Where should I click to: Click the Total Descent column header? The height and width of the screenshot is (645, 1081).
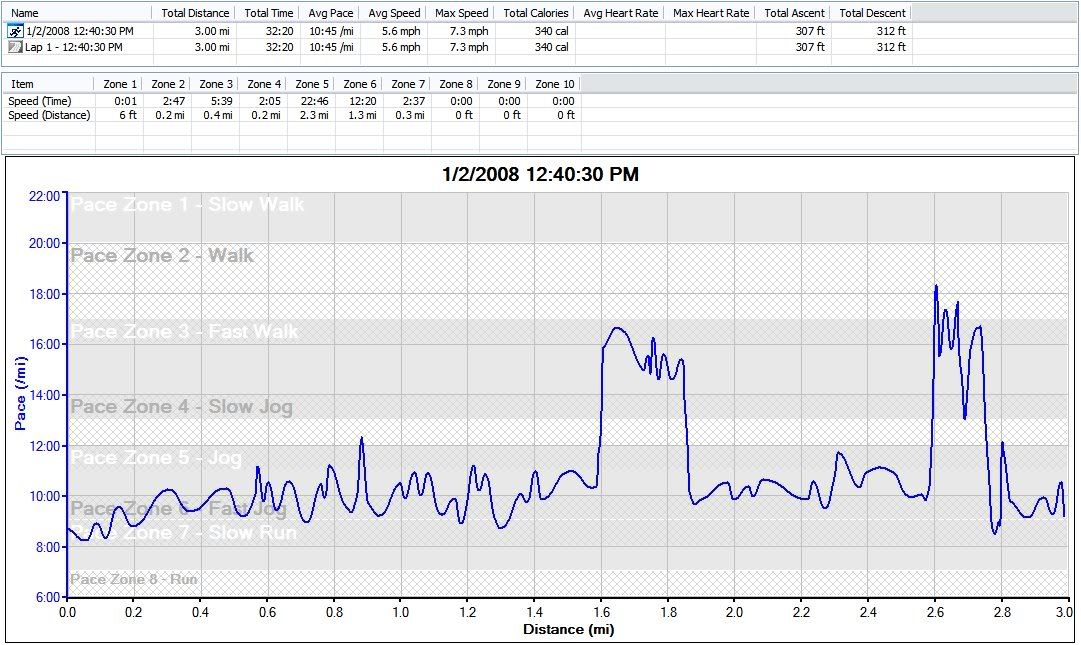872,13
